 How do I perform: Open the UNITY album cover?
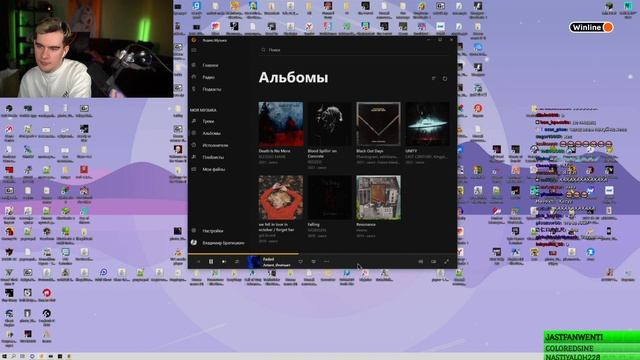click(427, 124)
